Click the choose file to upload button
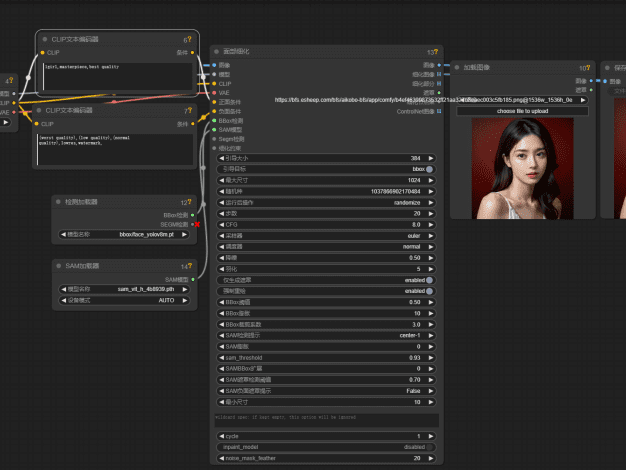626x470 pixels. tap(523, 111)
